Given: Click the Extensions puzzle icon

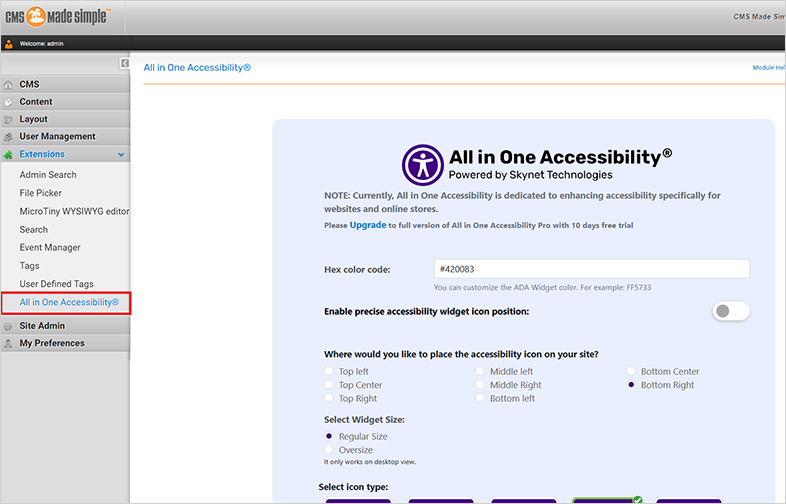Looking at the screenshot, I should tap(8, 155).
